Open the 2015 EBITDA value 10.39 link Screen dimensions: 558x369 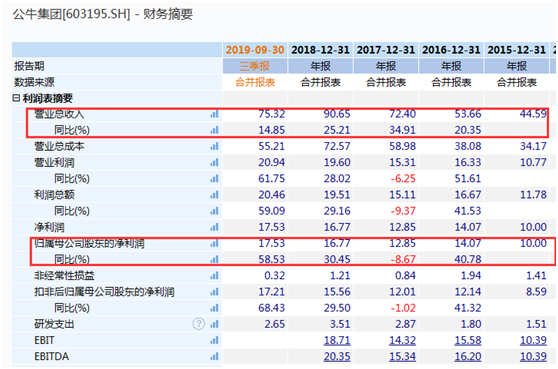533,357
